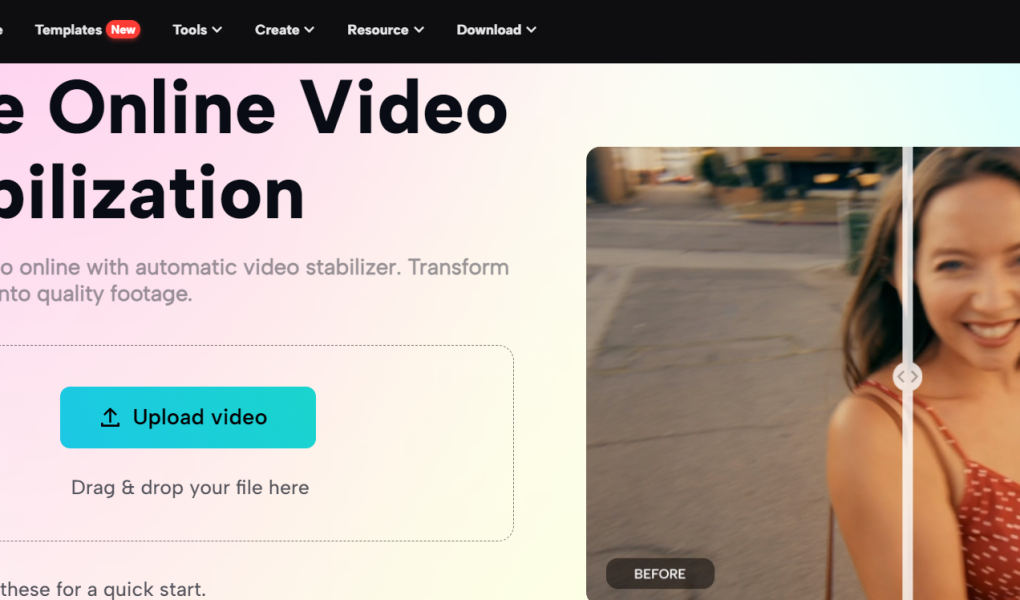
Task: Open the Resource menu label
Action: 378,30
